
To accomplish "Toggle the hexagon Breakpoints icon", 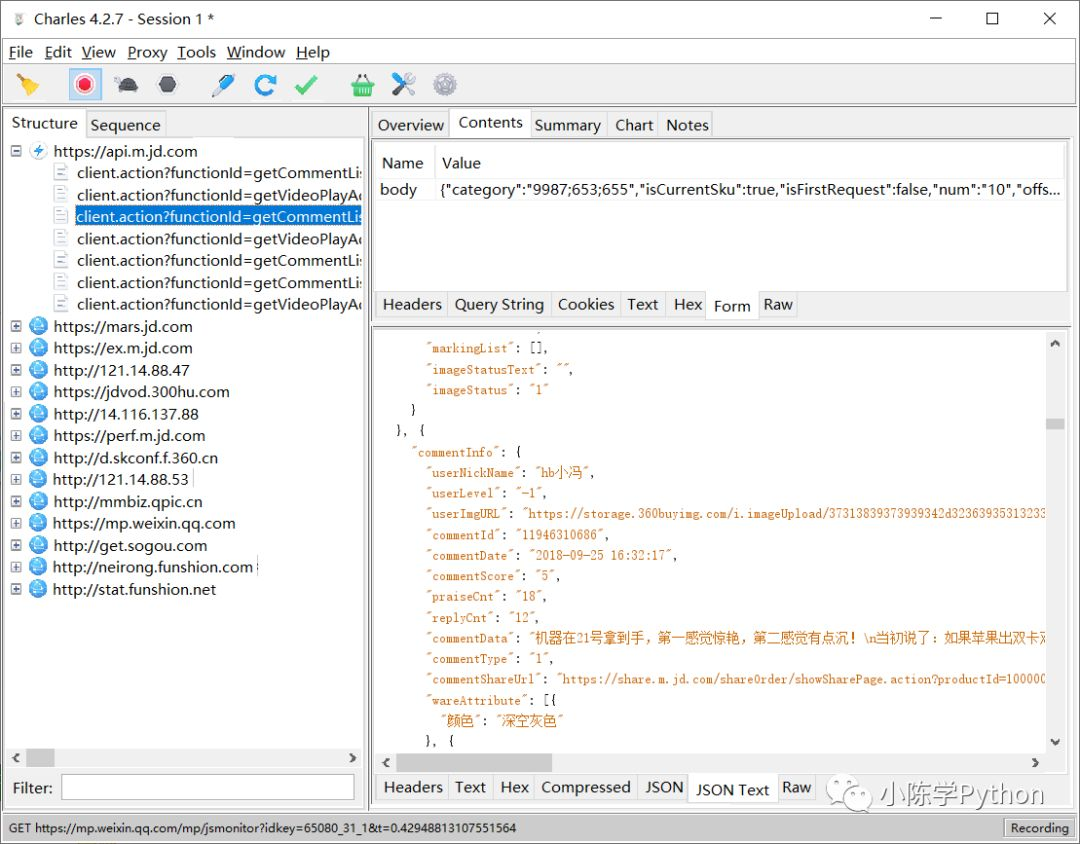I will (x=167, y=85).
